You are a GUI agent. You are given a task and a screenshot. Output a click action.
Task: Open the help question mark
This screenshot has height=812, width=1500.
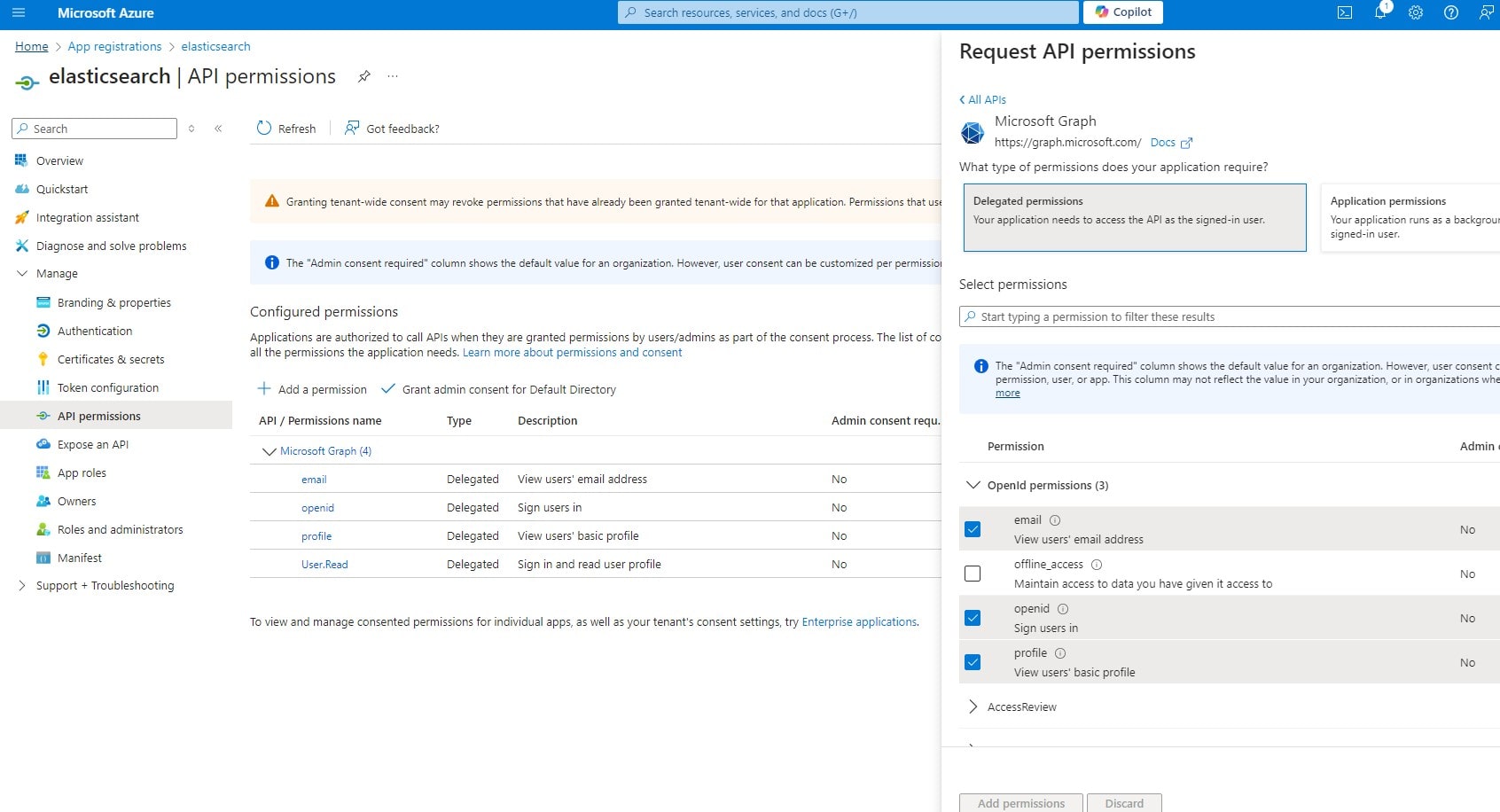[1451, 12]
